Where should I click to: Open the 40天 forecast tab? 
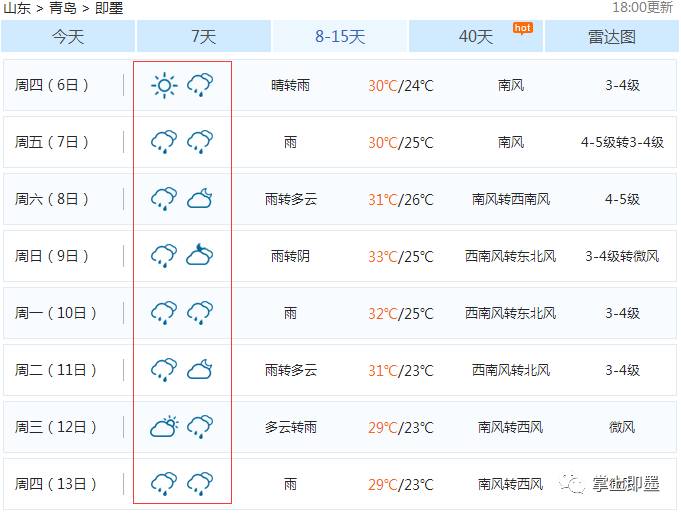pyautogui.click(x=476, y=37)
